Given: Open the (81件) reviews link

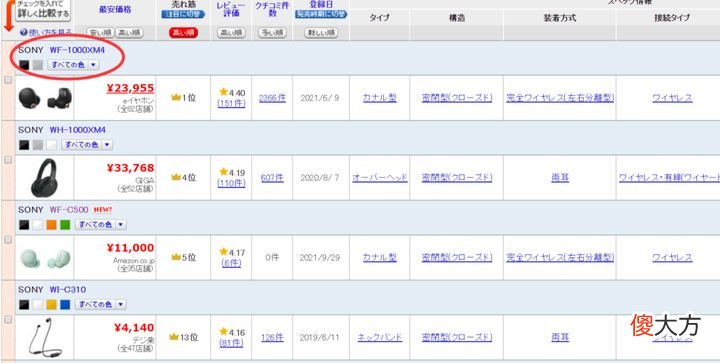Looking at the screenshot, I should coord(231,343).
